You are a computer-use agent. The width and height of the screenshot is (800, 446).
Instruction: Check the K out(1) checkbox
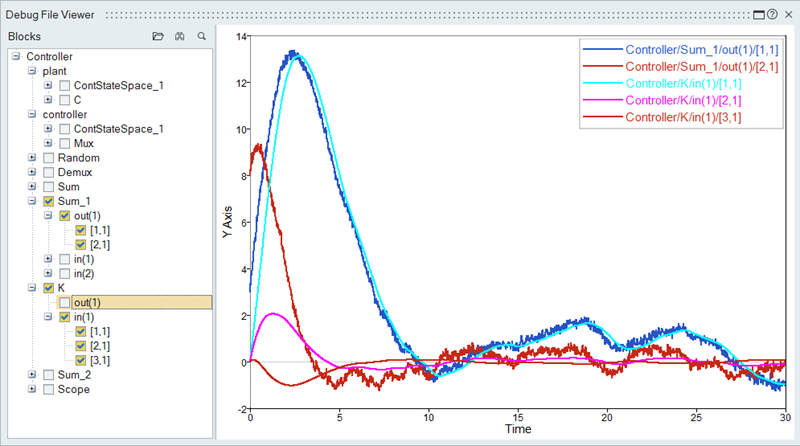(65, 302)
